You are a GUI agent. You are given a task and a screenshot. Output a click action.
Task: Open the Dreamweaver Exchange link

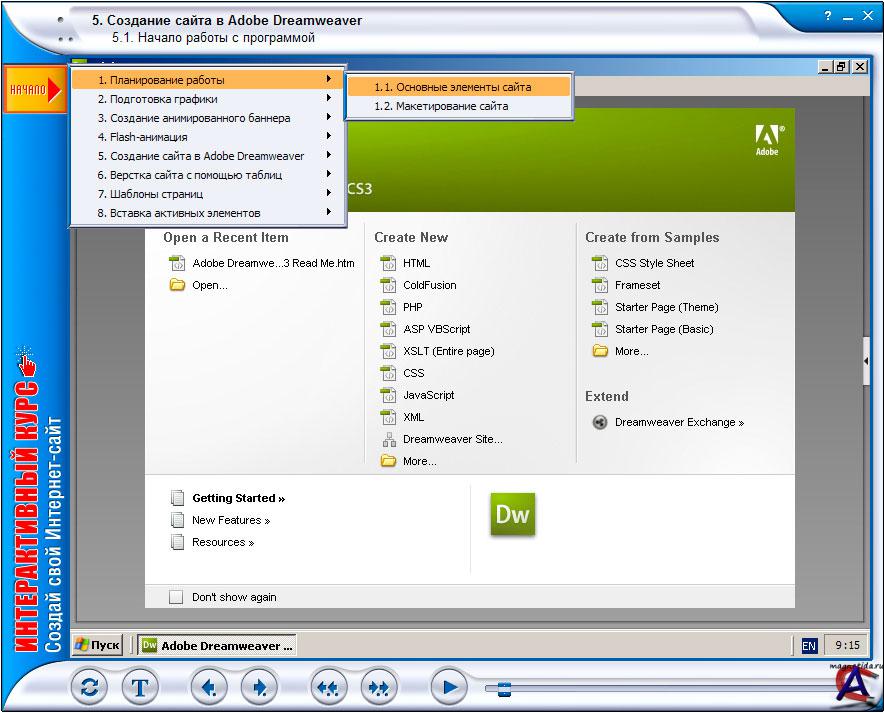(679, 422)
